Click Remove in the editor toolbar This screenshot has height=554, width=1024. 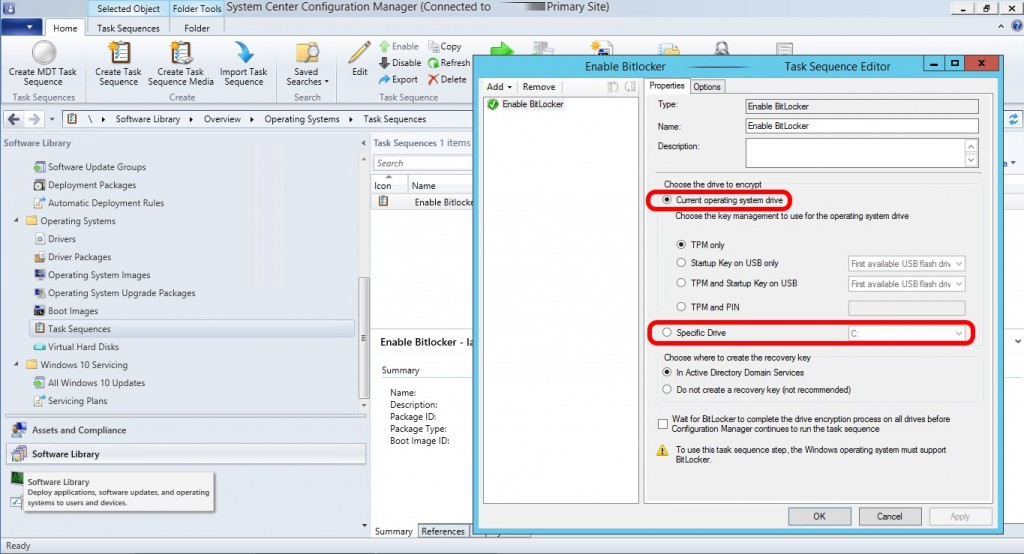coord(539,86)
